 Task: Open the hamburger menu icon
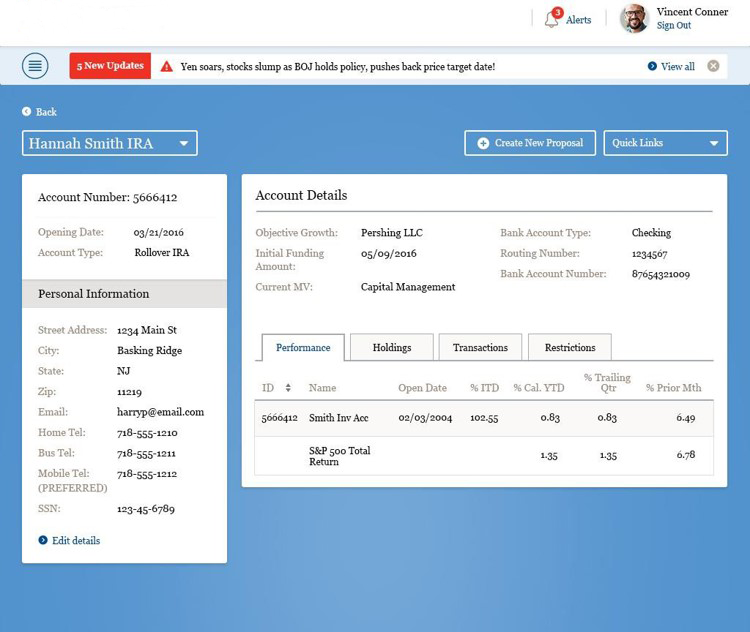[x=35, y=66]
